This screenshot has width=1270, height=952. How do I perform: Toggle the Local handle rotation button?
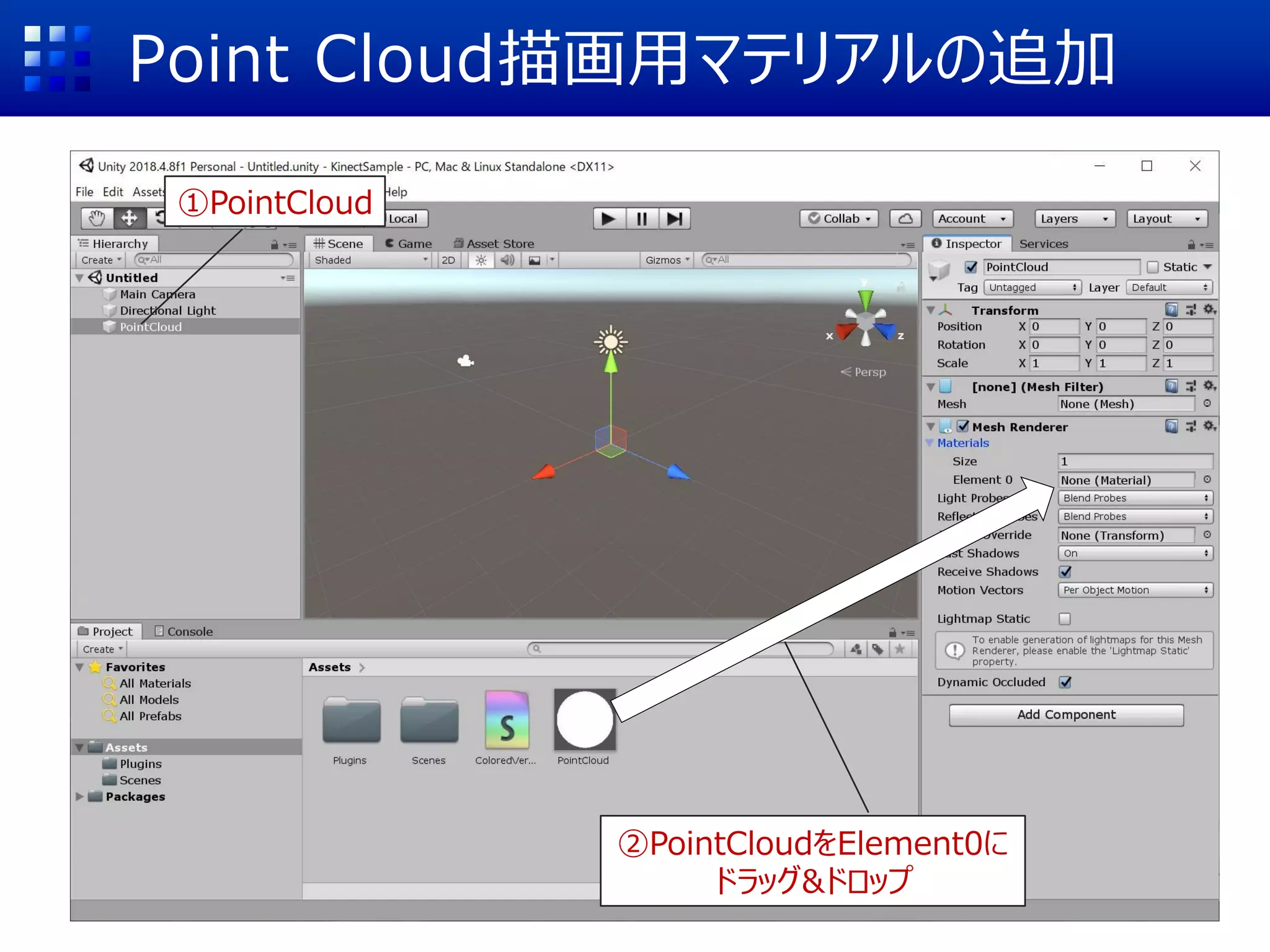click(403, 219)
